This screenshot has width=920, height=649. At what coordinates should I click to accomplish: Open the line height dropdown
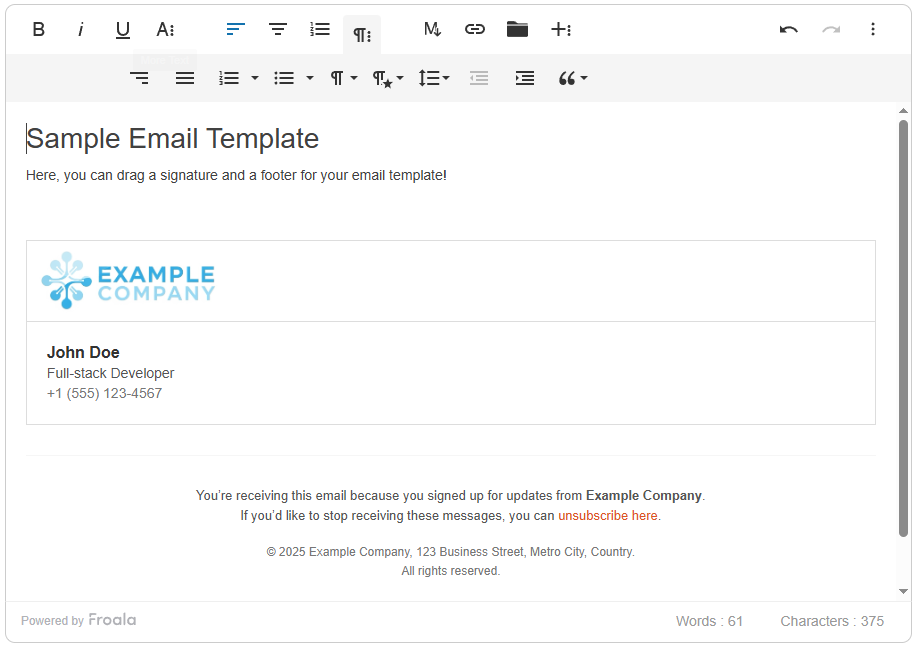tap(434, 78)
